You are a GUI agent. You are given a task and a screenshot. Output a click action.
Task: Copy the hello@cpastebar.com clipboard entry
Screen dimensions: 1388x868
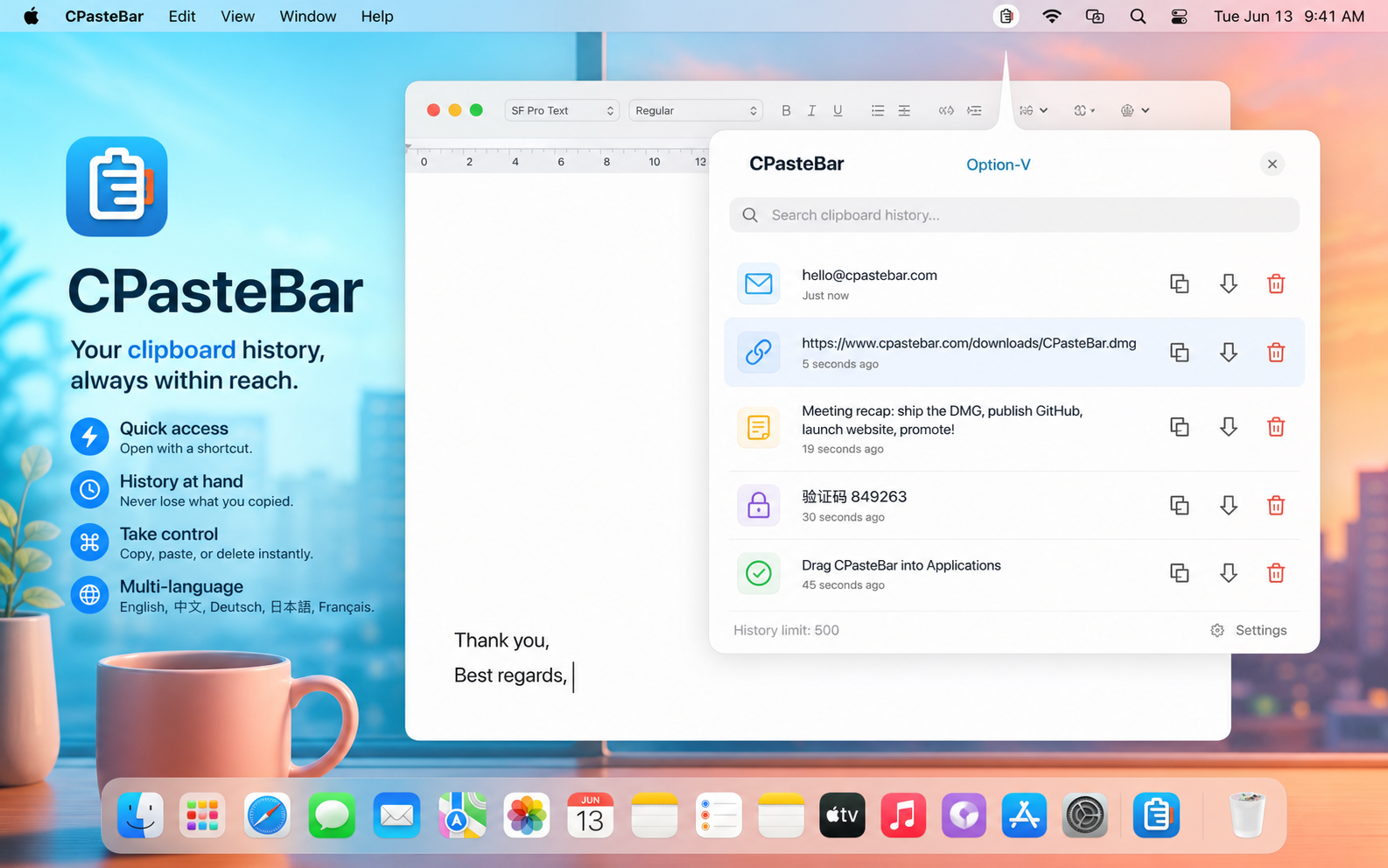pos(1180,283)
